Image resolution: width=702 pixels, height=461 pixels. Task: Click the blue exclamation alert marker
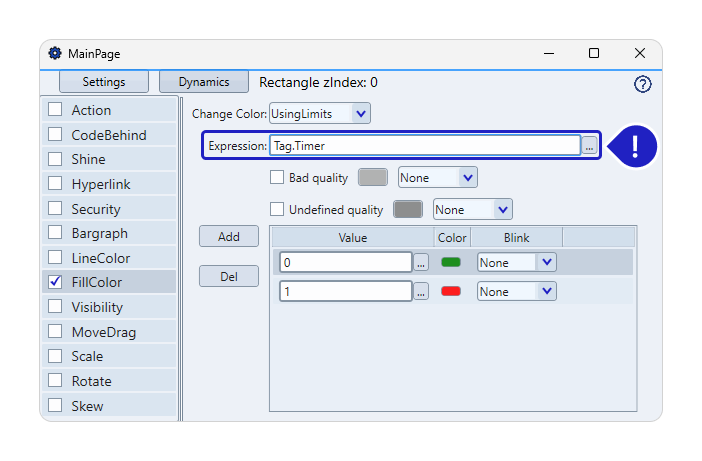point(636,146)
